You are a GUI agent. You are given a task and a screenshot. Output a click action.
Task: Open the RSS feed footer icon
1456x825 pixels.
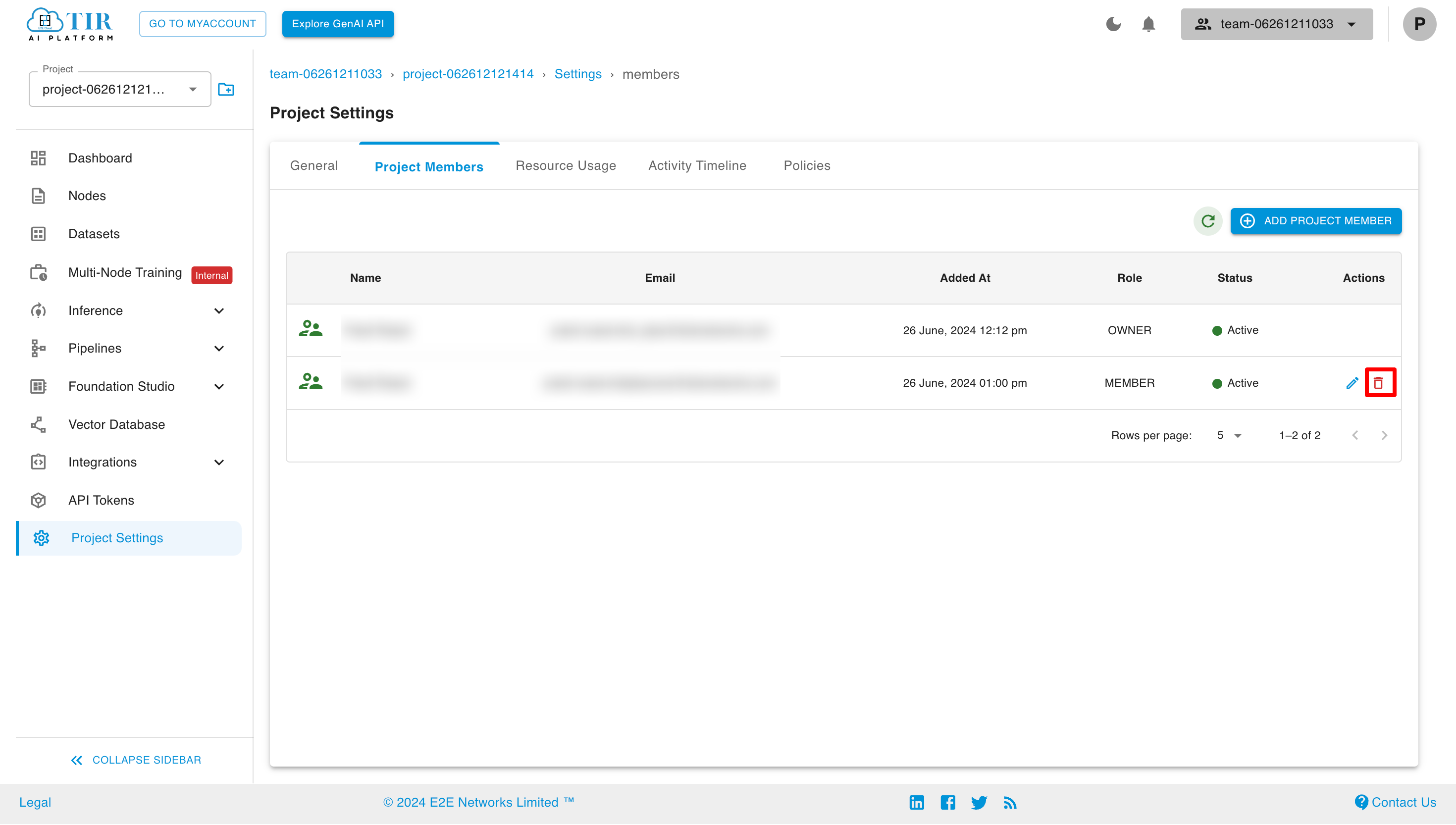1010,802
